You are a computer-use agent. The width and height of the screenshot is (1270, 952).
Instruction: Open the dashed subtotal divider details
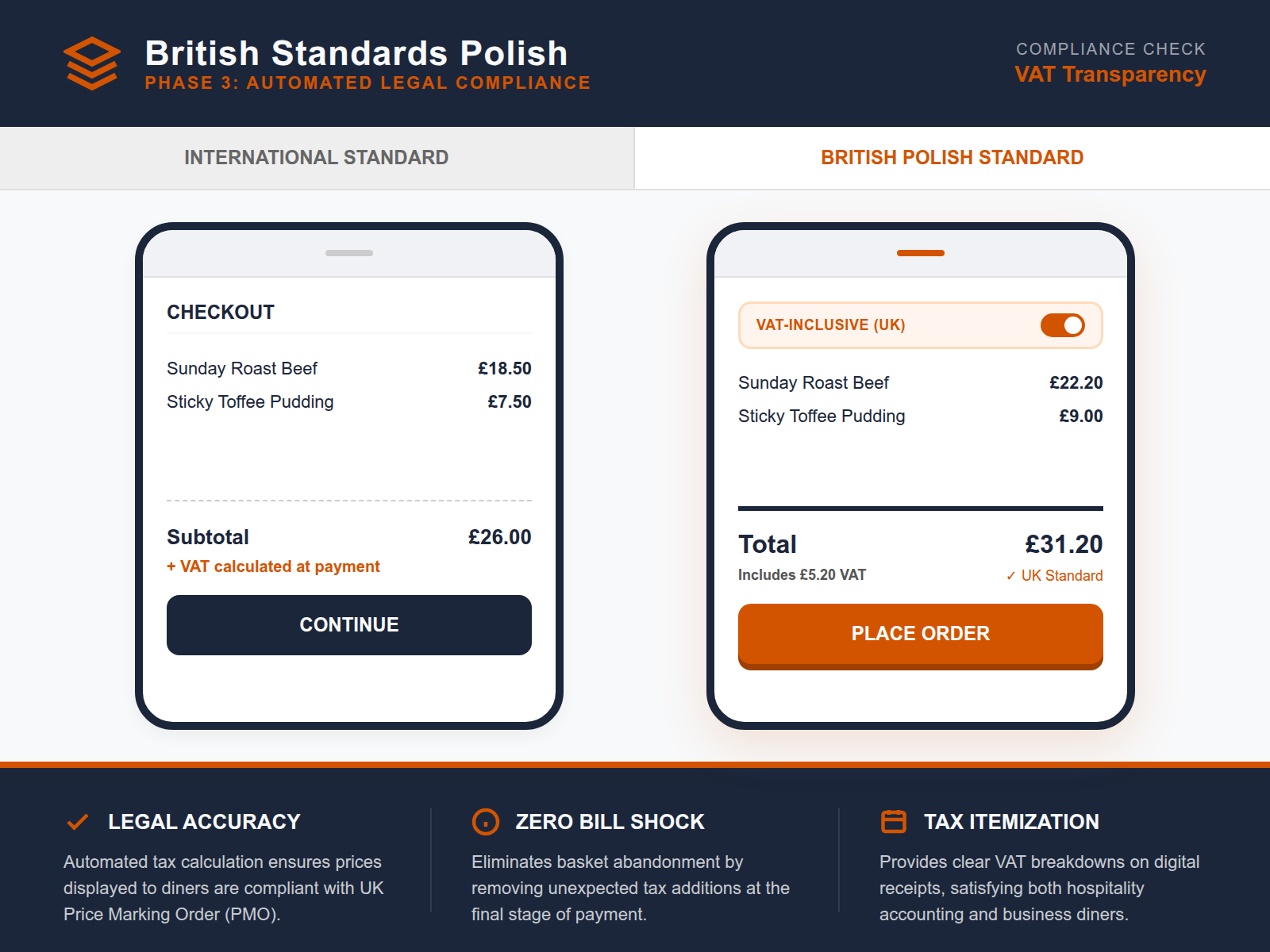[x=348, y=501]
